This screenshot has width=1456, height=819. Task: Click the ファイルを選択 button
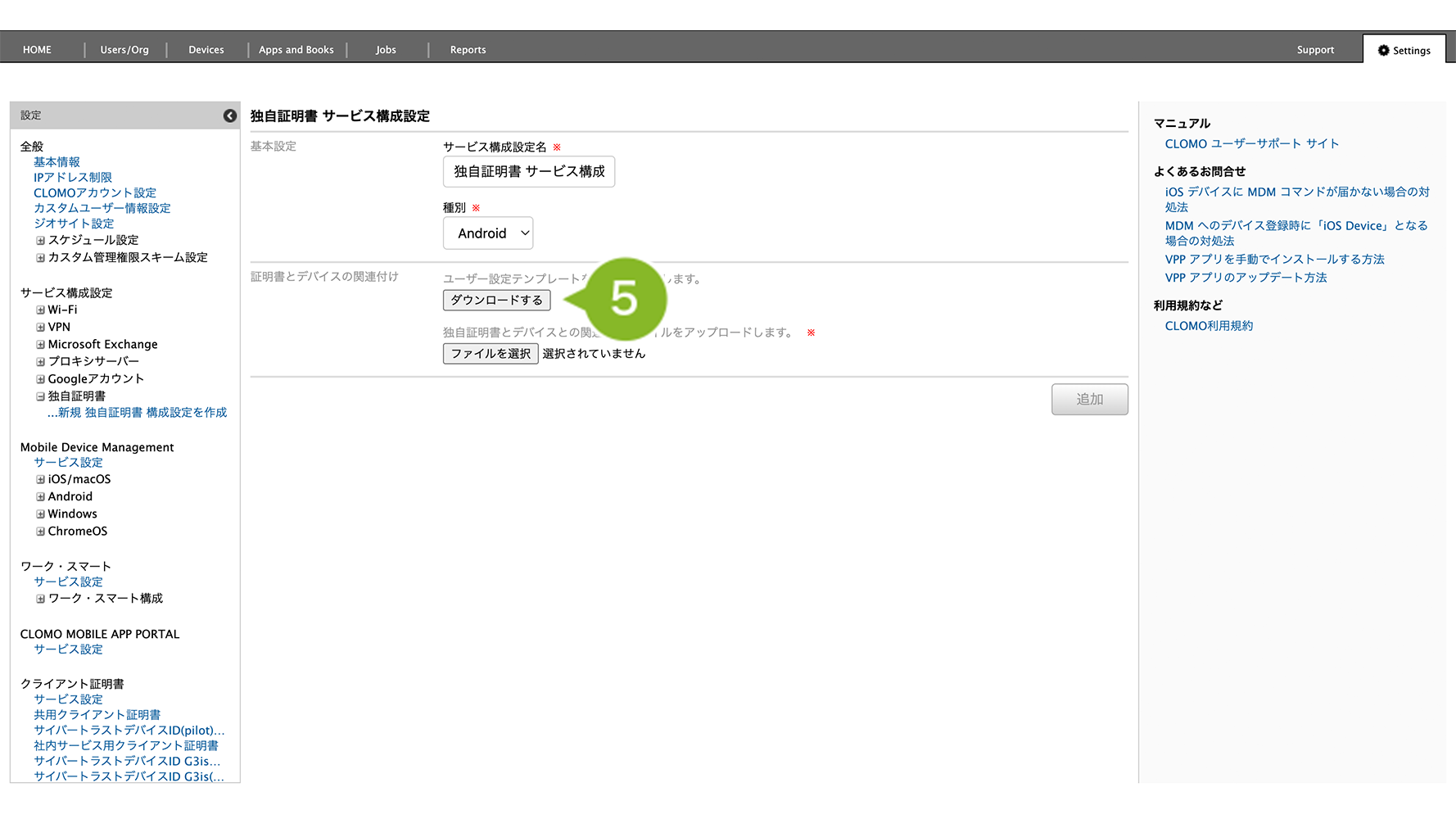point(491,354)
